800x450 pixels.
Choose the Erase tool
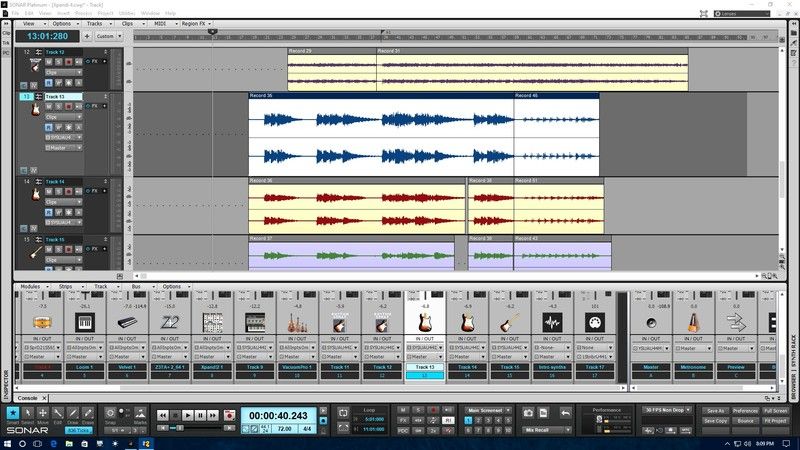coord(88,412)
